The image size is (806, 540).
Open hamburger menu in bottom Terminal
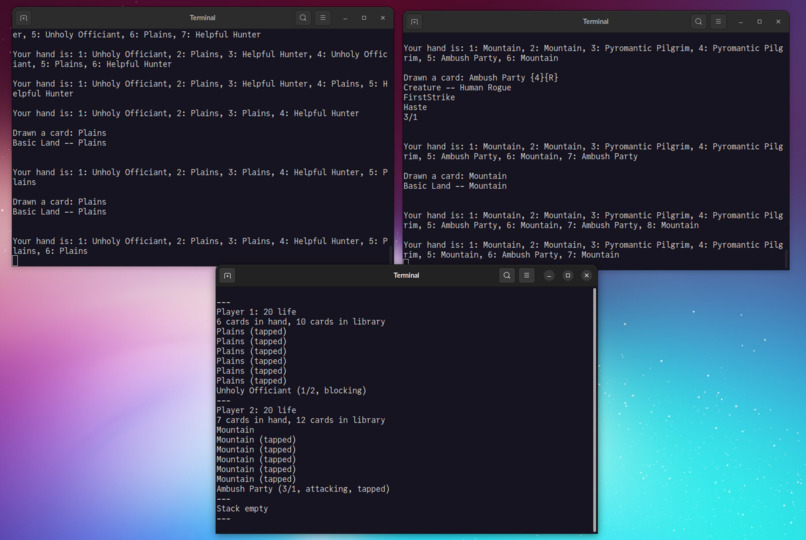[x=526, y=275]
